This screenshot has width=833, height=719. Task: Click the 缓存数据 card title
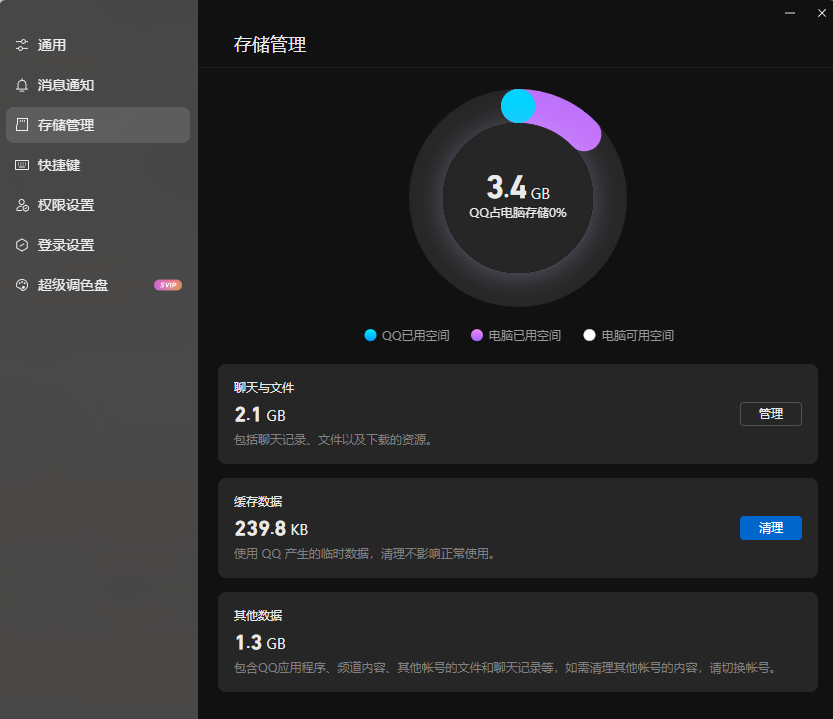(x=258, y=502)
